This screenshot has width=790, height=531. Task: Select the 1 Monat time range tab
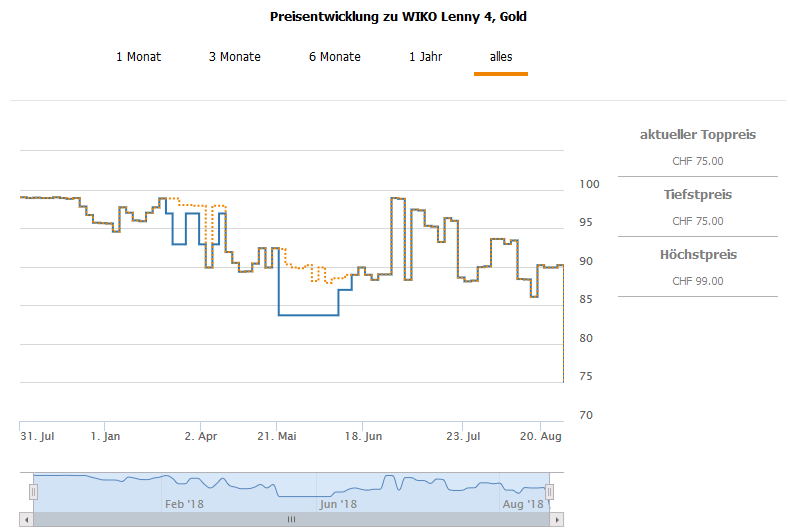tap(138, 57)
